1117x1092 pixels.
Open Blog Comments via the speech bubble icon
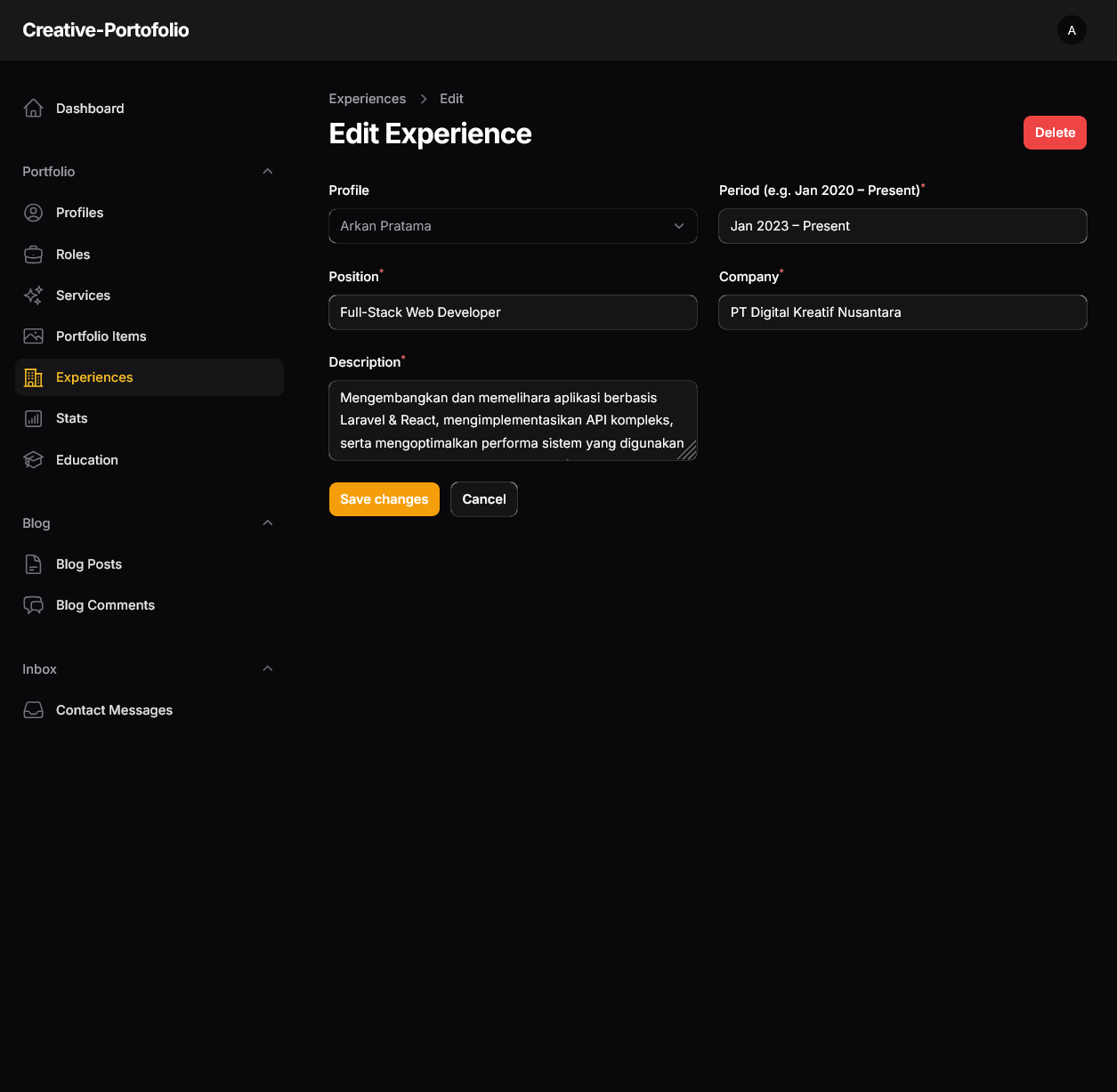click(x=33, y=604)
